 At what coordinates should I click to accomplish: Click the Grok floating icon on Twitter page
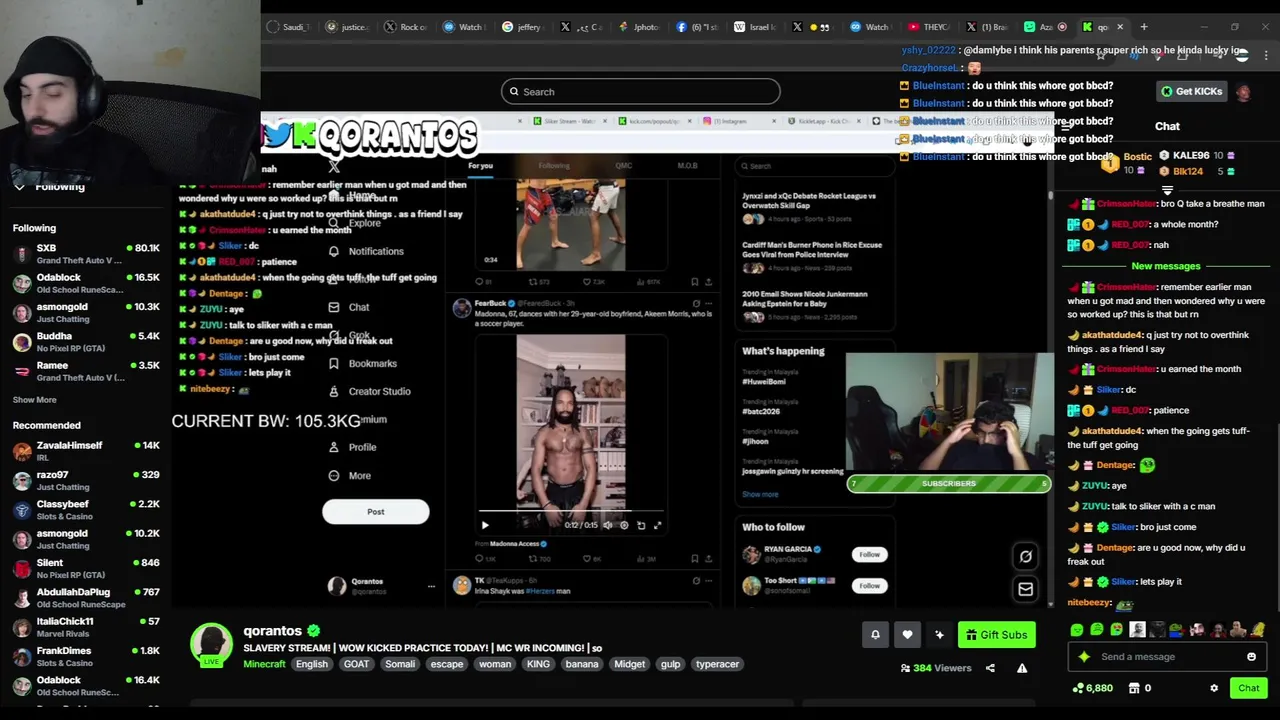[1025, 556]
